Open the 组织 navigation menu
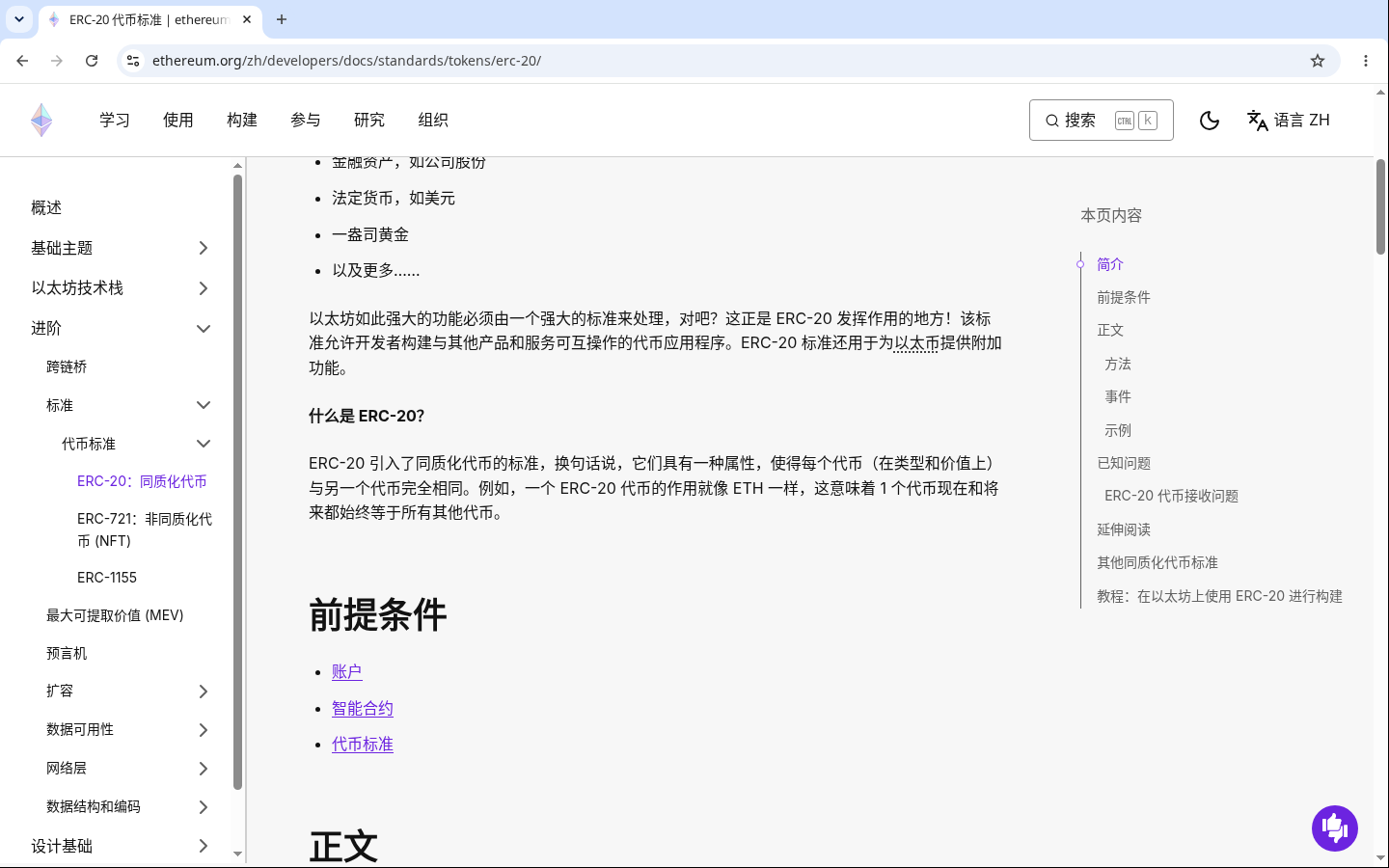This screenshot has width=1389, height=868. coord(433,121)
